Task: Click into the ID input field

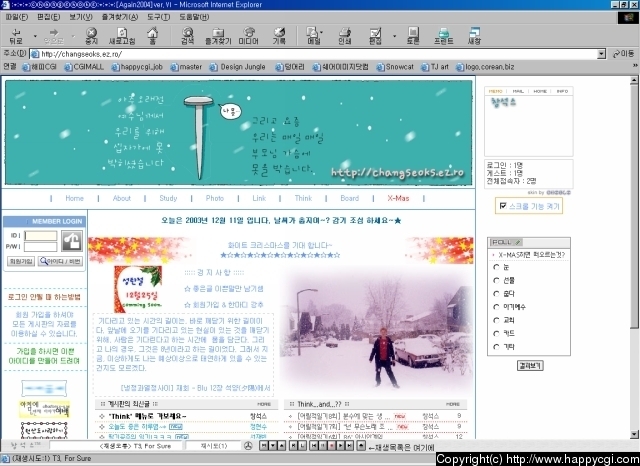Action: coord(40,235)
